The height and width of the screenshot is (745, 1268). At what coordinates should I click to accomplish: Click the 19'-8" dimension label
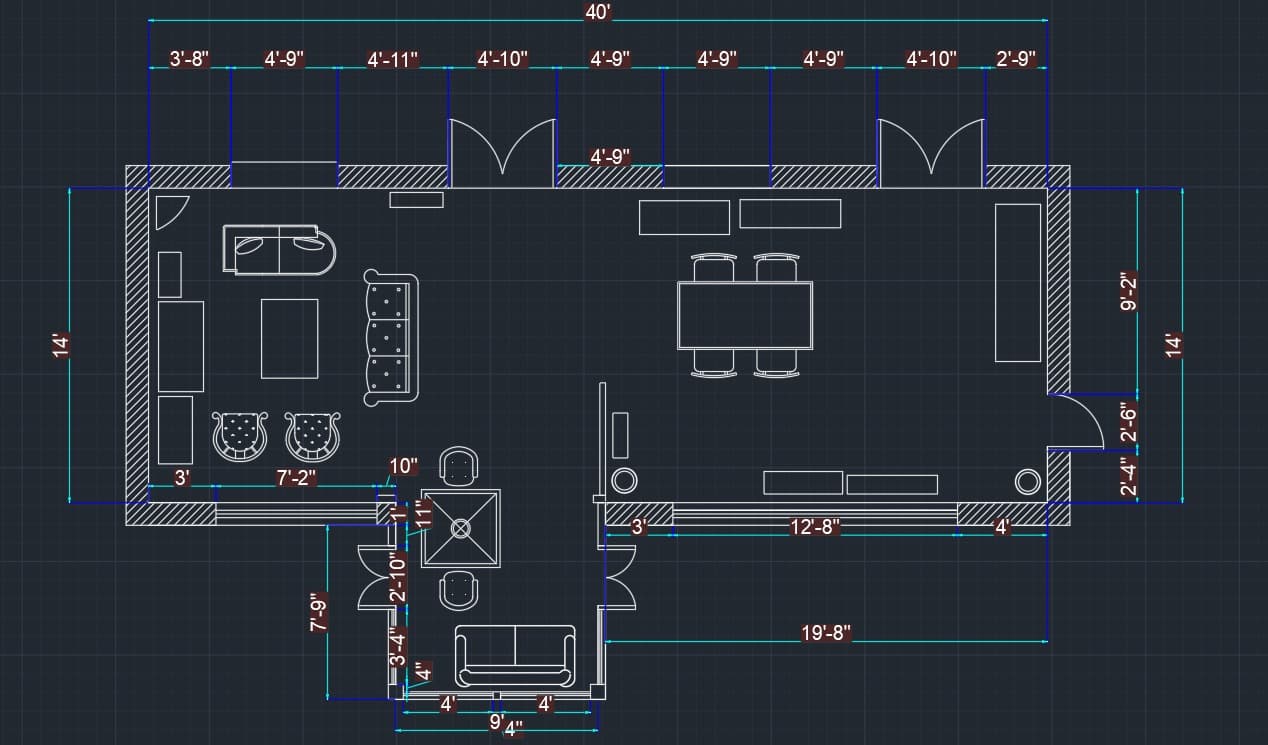tap(825, 633)
